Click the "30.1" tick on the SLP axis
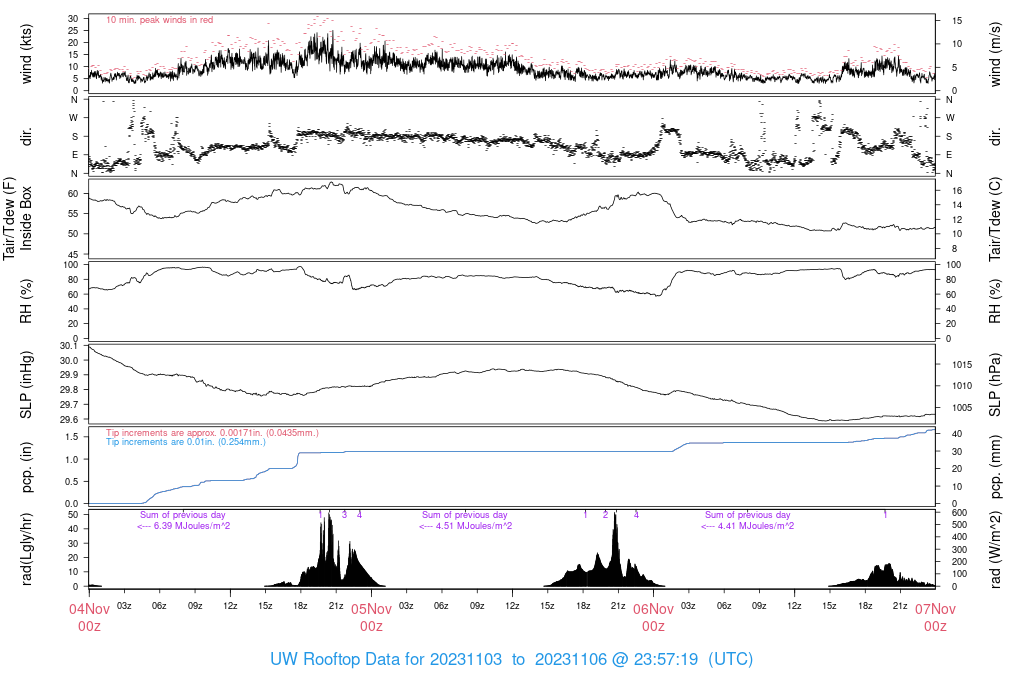The image size is (1024, 700). 69,346
